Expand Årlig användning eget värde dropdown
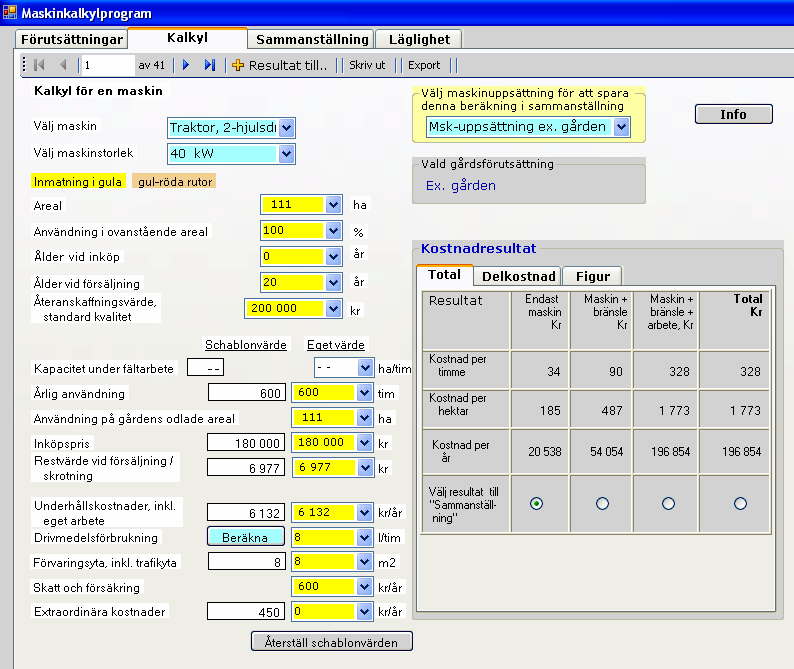 point(364,392)
